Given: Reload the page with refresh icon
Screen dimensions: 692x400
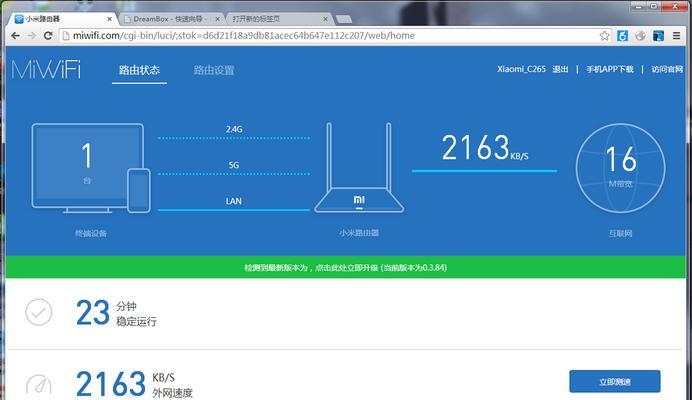Looking at the screenshot, I should 48,36.
